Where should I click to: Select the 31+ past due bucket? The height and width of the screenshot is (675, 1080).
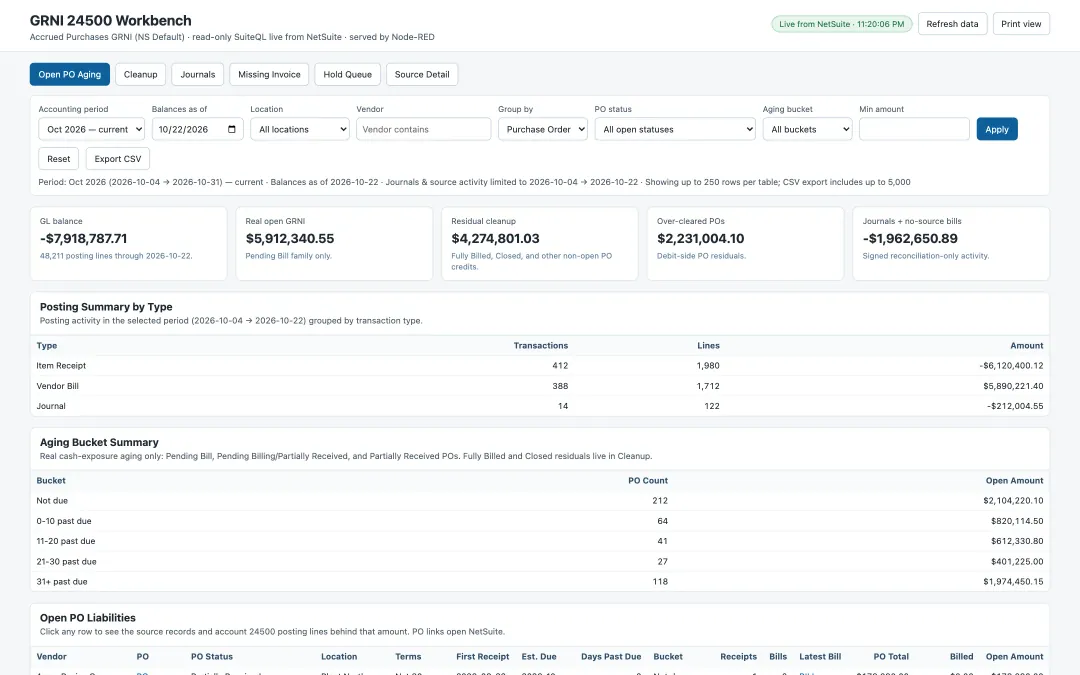(x=540, y=581)
